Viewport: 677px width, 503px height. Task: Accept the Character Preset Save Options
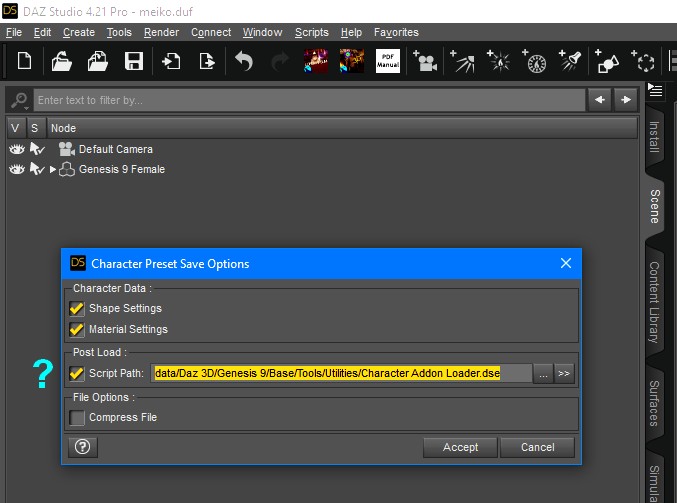pos(460,447)
